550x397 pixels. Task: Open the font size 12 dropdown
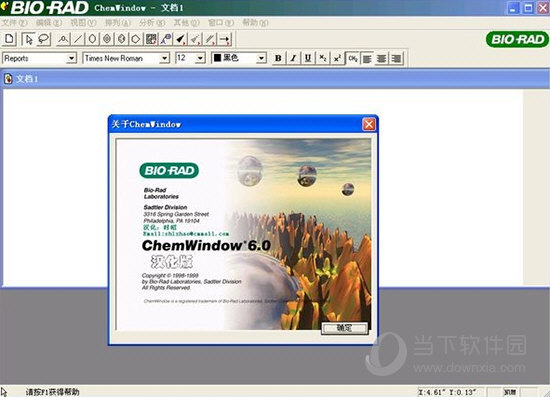click(200, 58)
